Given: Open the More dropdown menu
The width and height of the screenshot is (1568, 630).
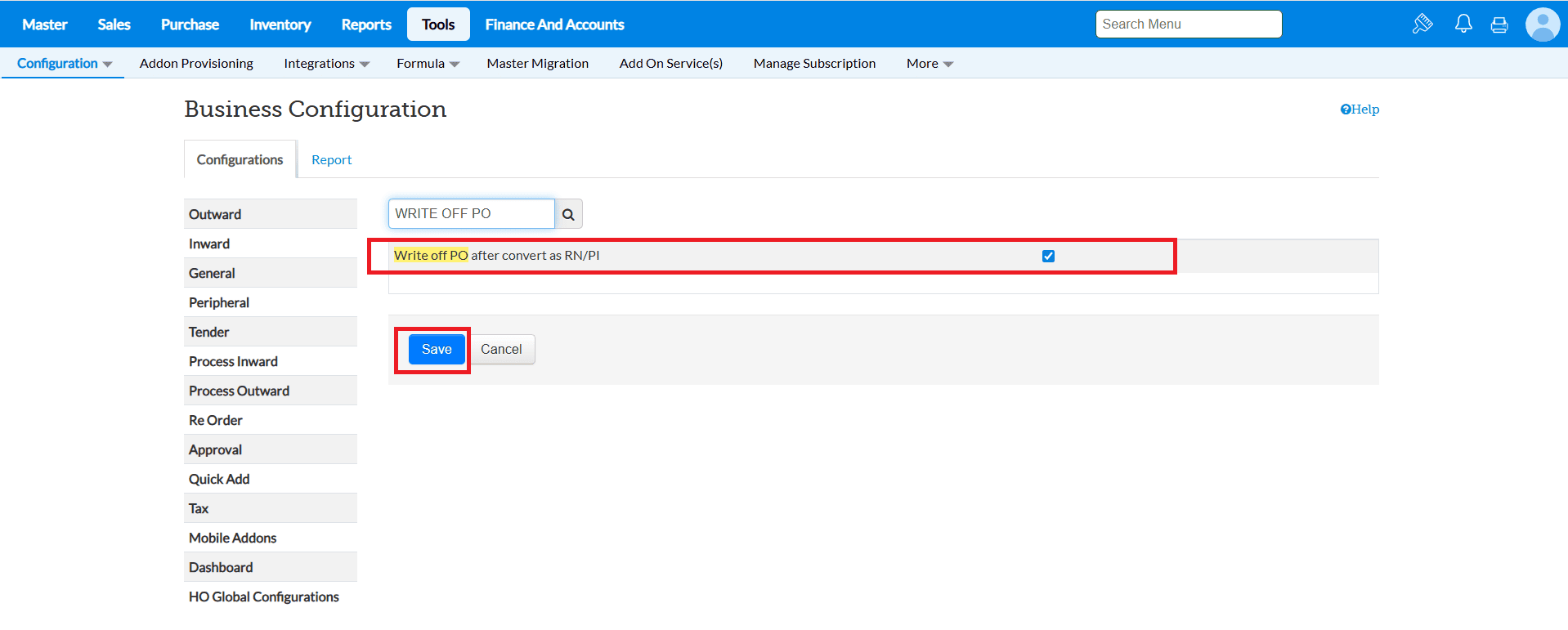Looking at the screenshot, I should 930,64.
